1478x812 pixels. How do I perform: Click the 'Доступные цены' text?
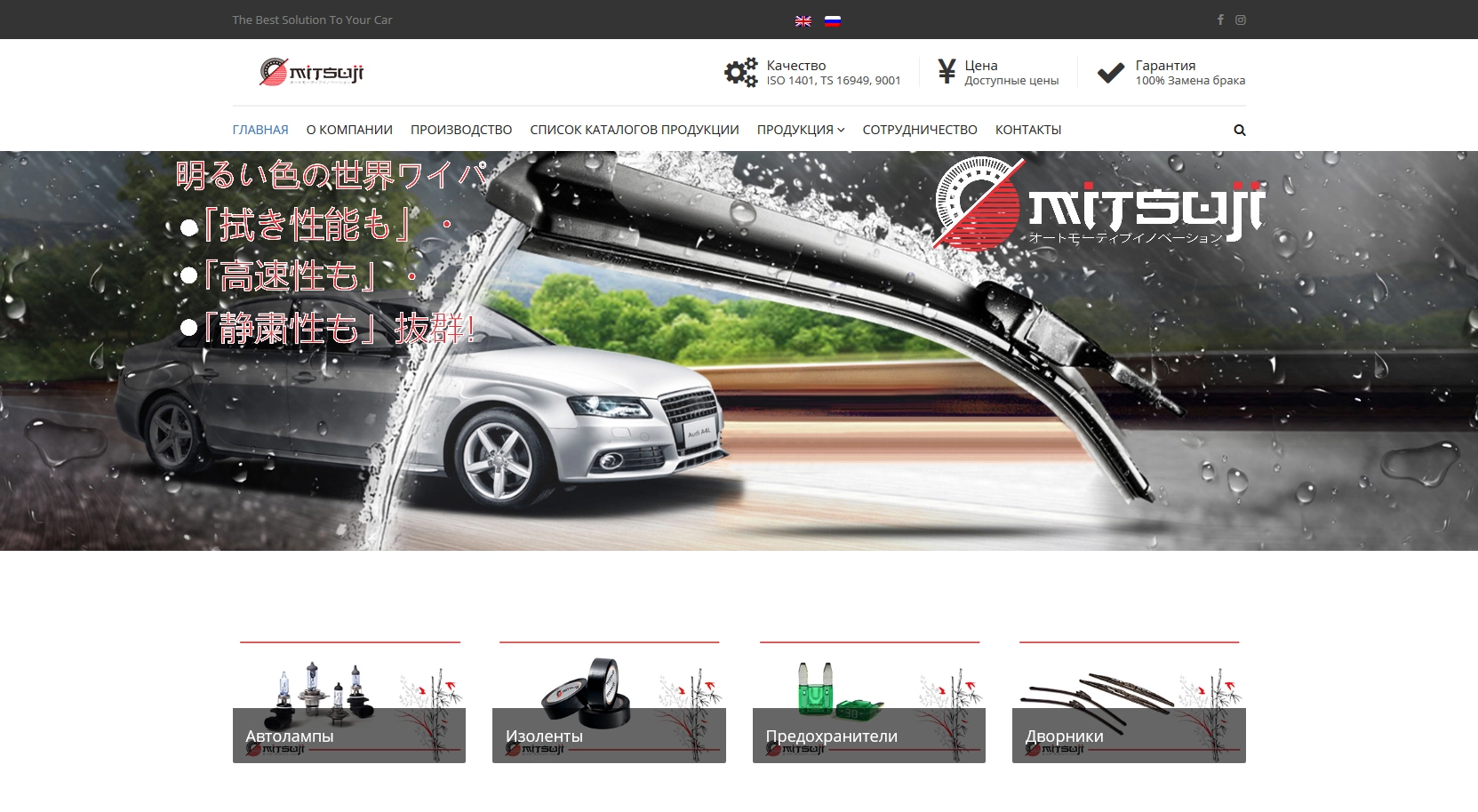pos(1011,81)
